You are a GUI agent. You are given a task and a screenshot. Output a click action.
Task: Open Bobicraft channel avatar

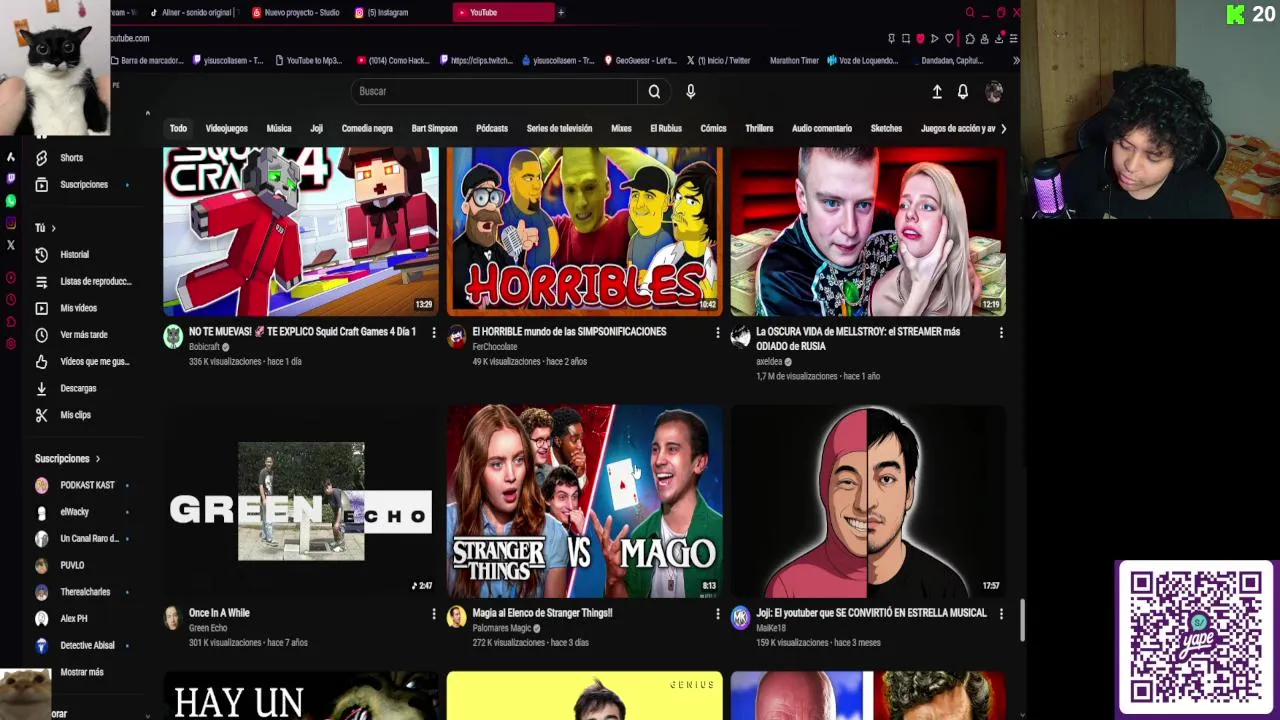point(173,337)
